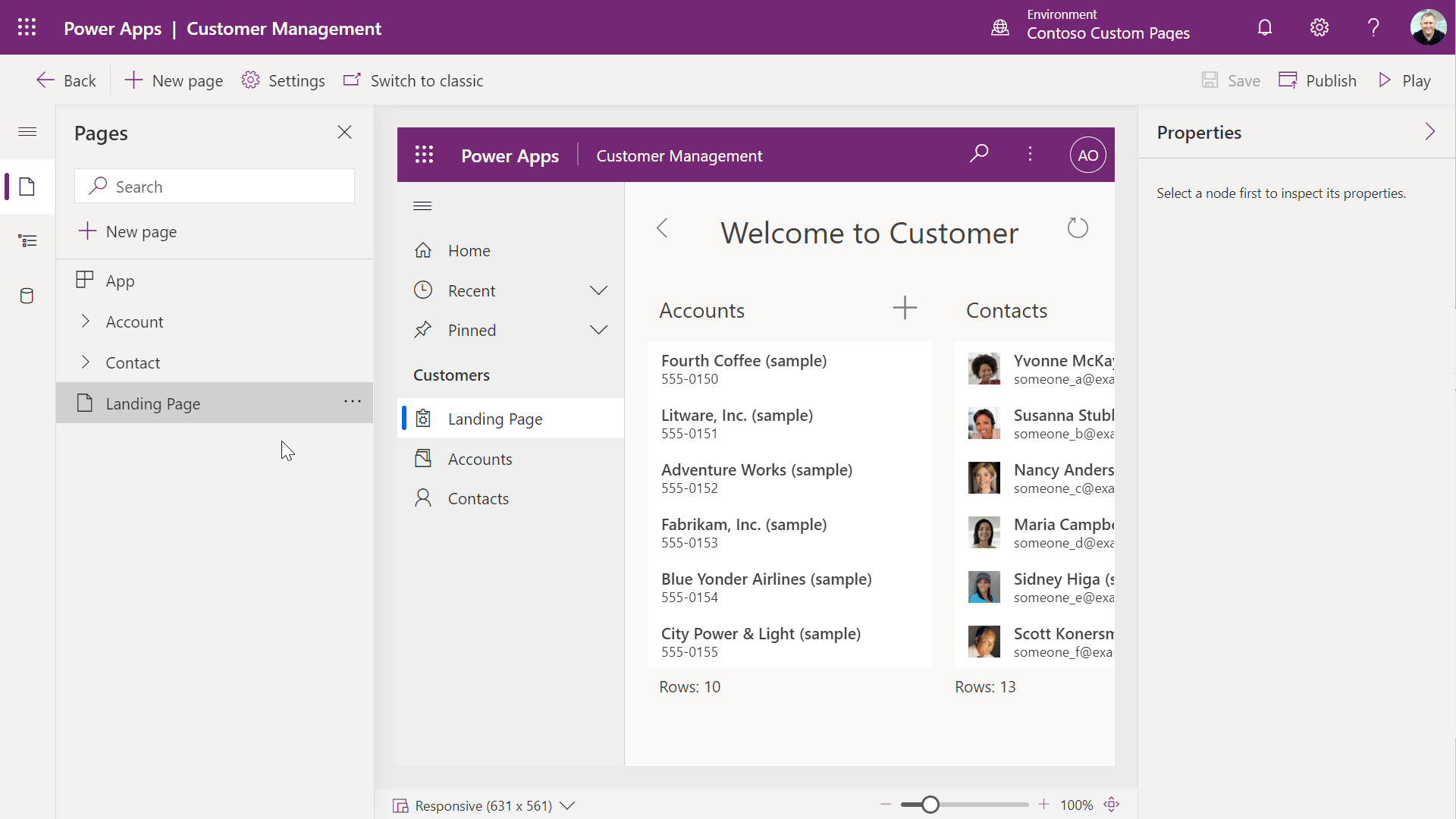Collapse the Pinned section chevron
Viewport: 1456px width, 819px height.
click(598, 329)
